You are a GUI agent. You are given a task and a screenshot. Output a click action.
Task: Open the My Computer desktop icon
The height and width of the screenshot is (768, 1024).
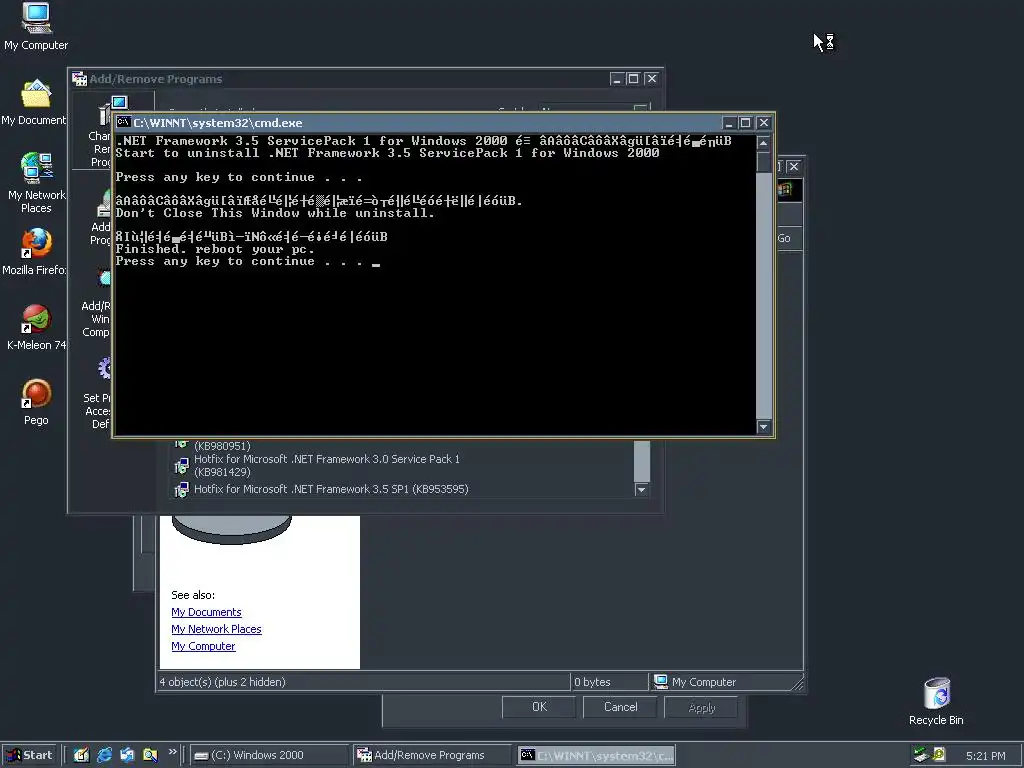pos(36,18)
